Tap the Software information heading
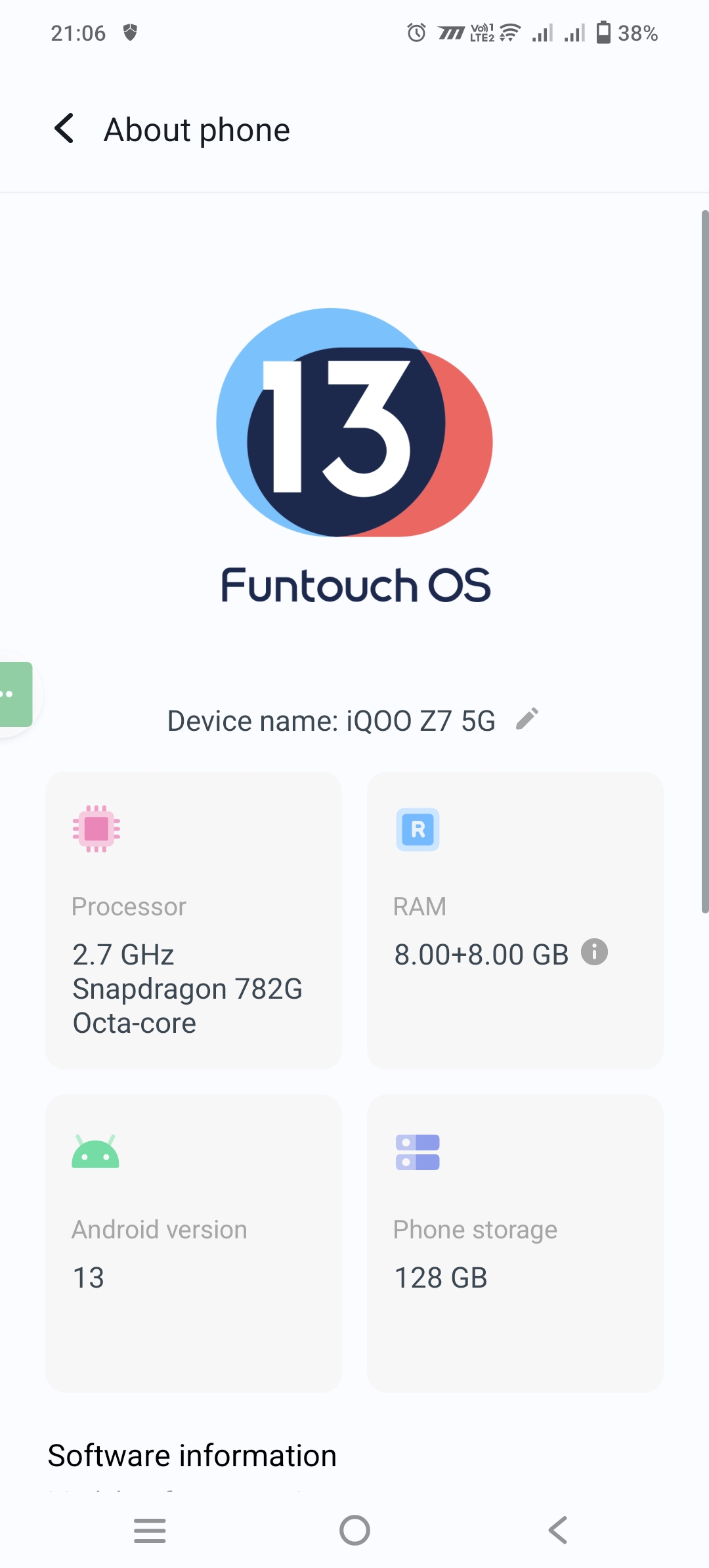This screenshot has height=1568, width=709. point(192,1456)
